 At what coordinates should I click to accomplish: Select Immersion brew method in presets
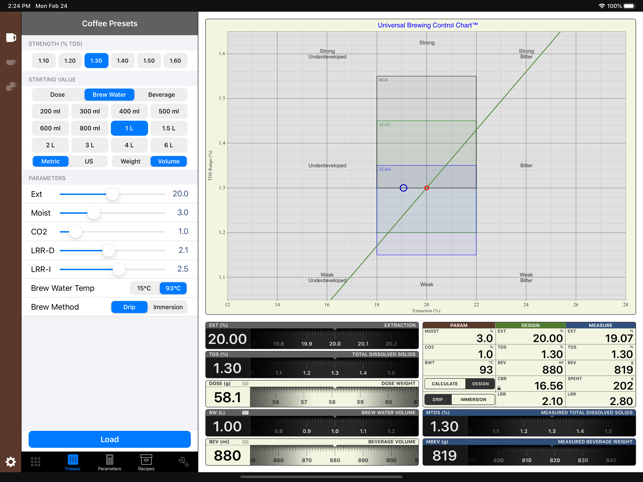tap(168, 307)
